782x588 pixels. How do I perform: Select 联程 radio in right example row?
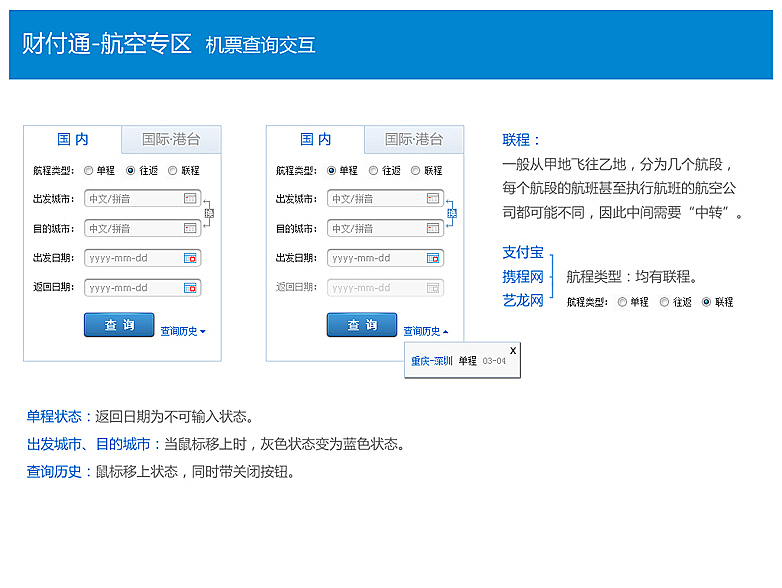point(706,302)
